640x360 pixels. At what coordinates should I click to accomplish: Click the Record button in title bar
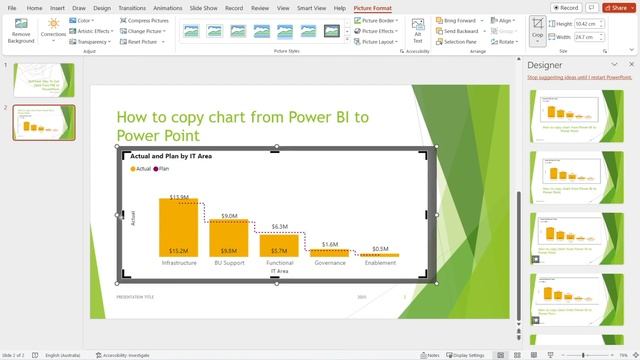click(x=566, y=8)
